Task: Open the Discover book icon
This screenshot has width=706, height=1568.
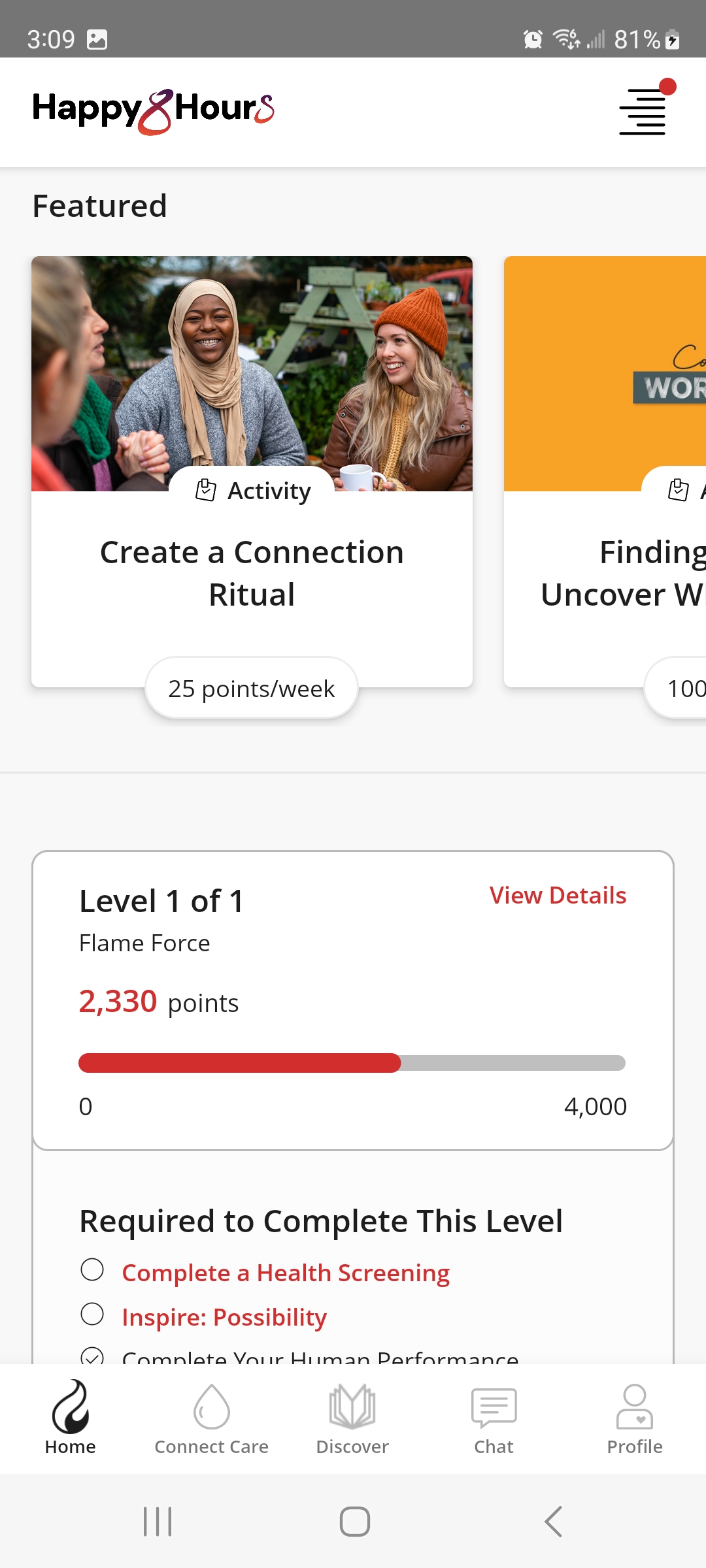Action: tap(352, 1406)
